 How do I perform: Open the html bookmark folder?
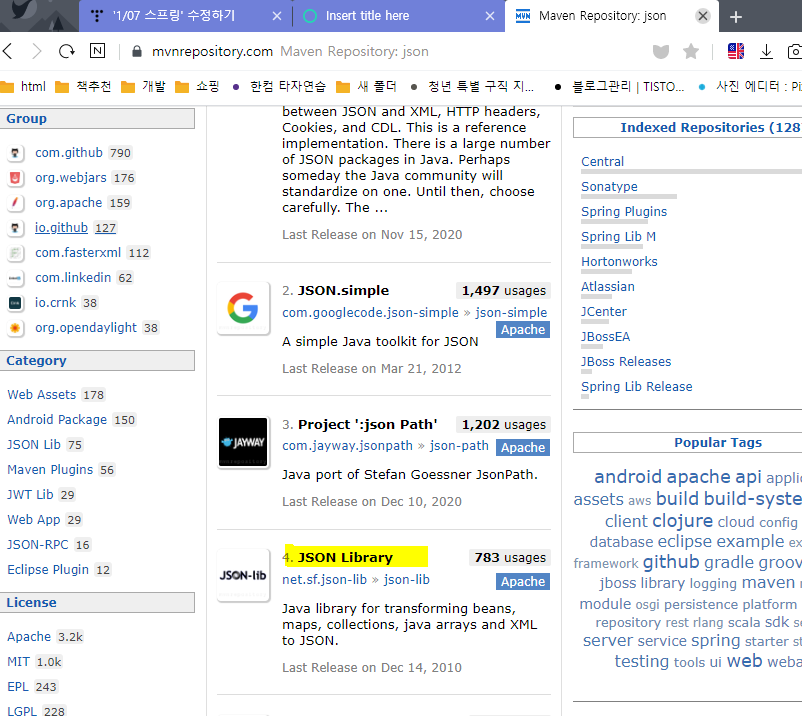point(23,86)
